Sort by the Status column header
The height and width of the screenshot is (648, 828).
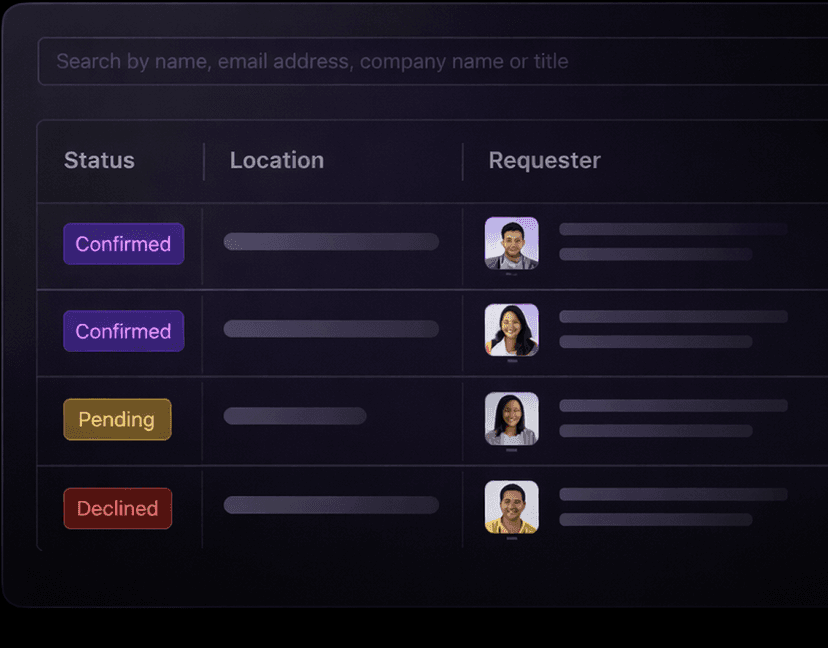tap(99, 161)
